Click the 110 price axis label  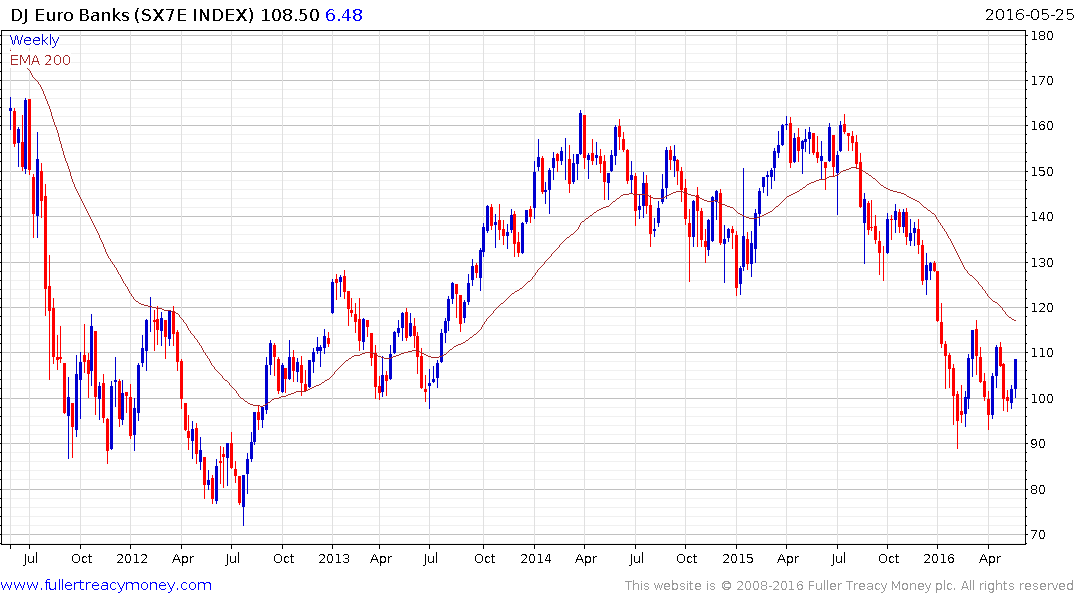[1042, 353]
